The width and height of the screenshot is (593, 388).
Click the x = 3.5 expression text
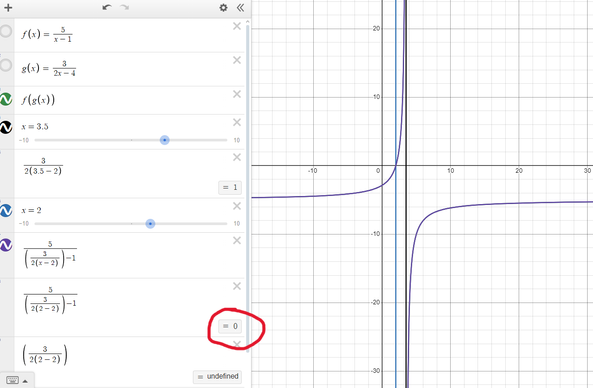pyautogui.click(x=35, y=127)
